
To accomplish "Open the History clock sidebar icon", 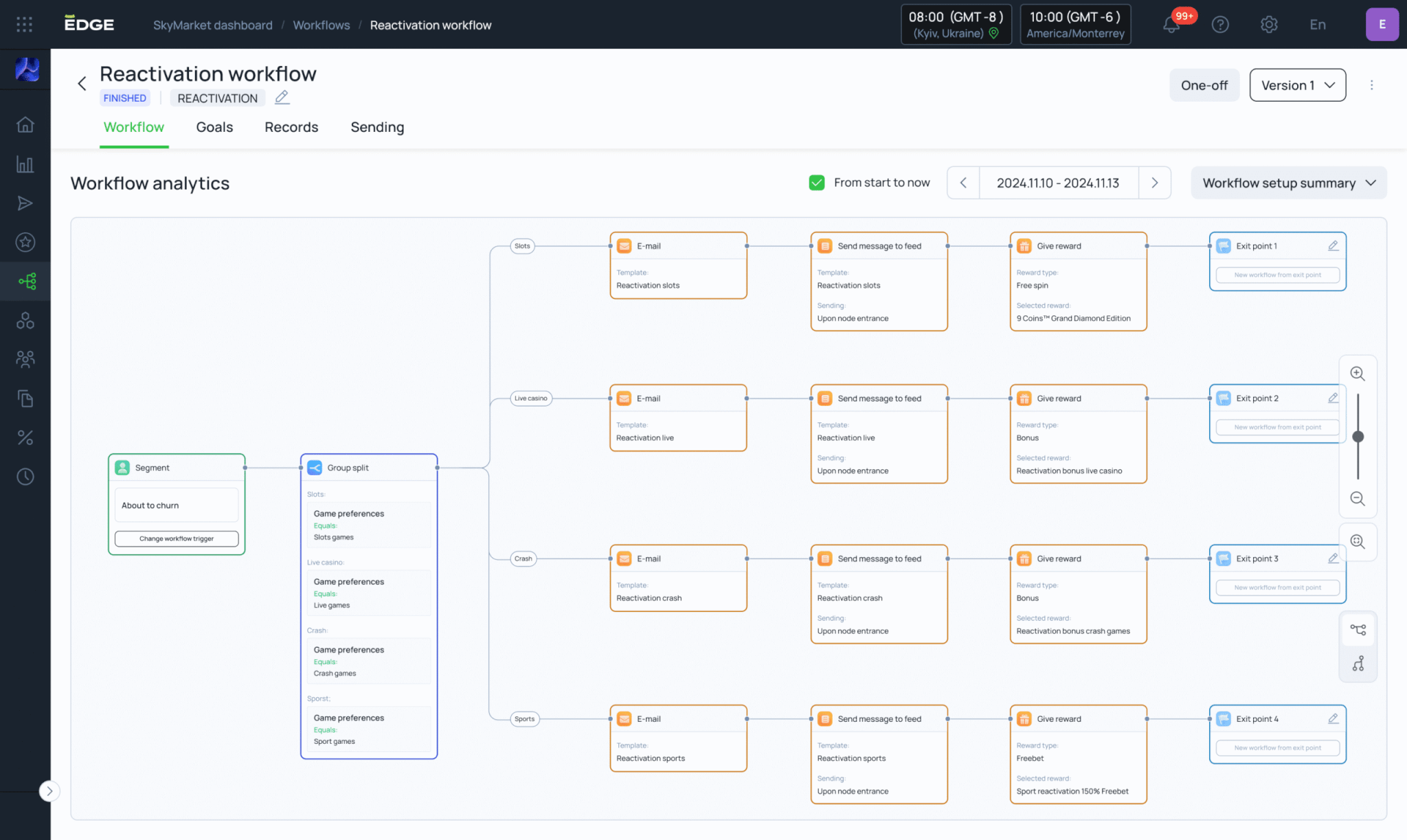I will click(x=25, y=477).
